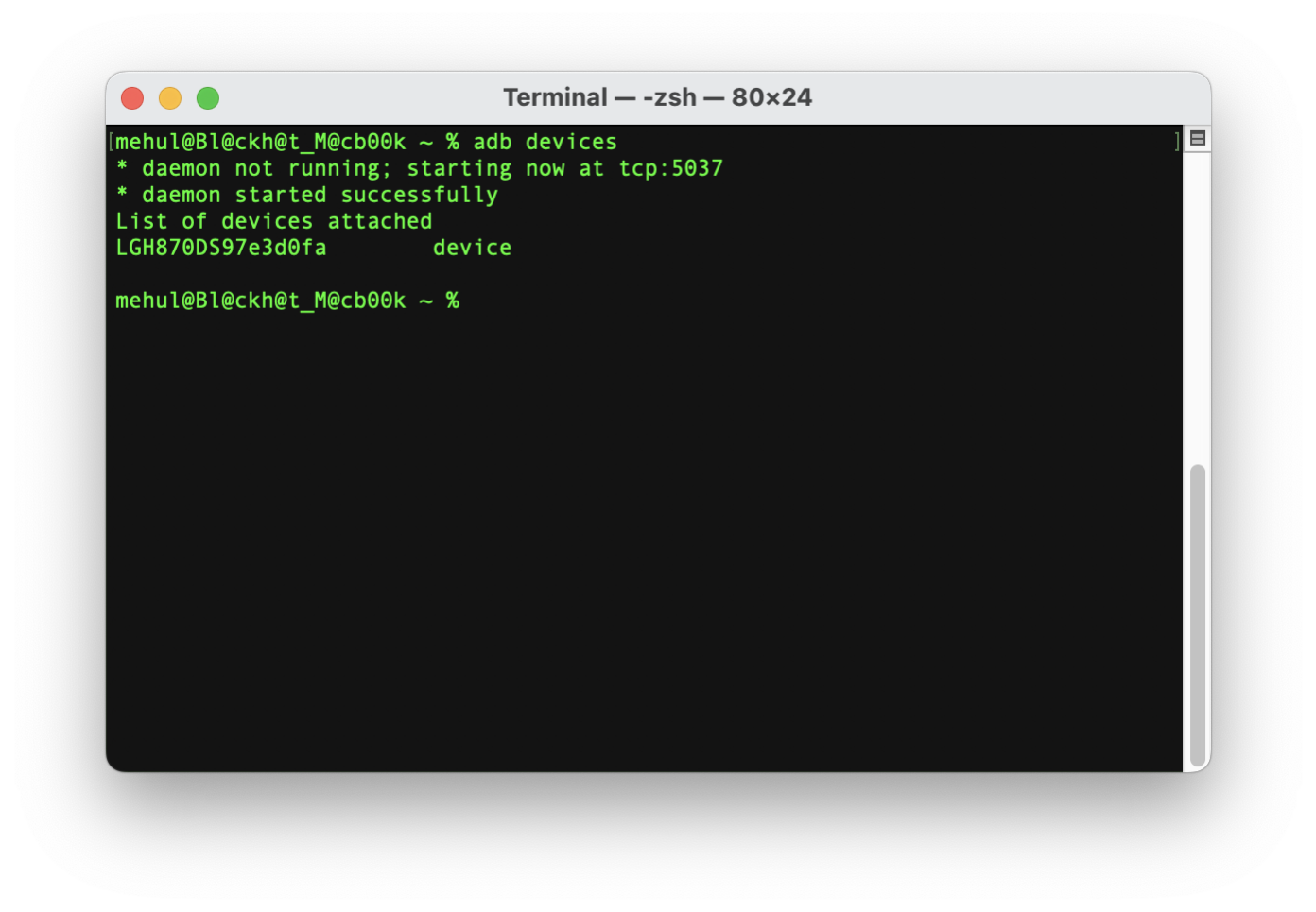This screenshot has width=1316, height=912.
Task: Click the split pane icon
Action: (1197, 139)
